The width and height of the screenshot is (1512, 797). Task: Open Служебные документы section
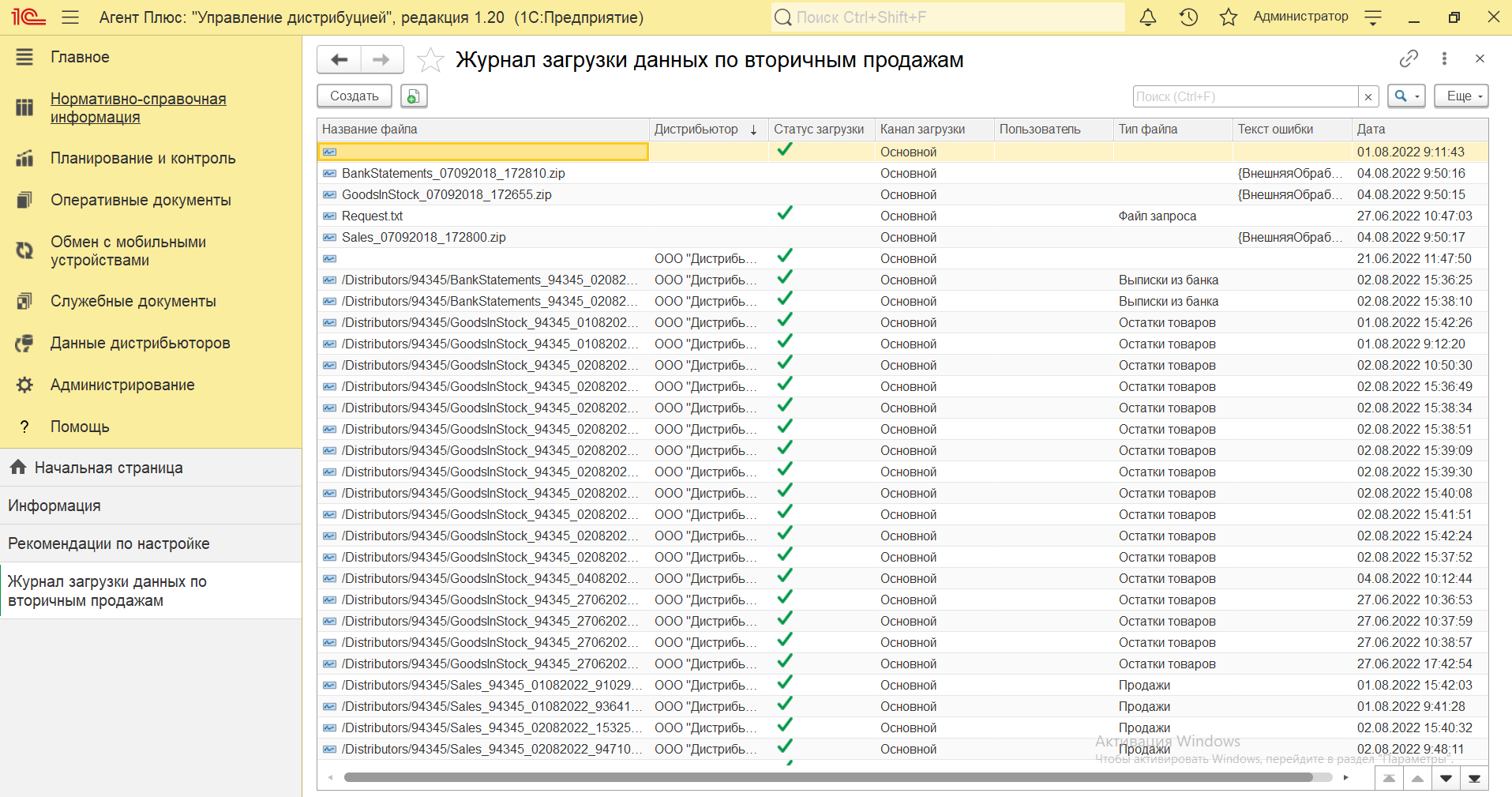[x=133, y=301]
